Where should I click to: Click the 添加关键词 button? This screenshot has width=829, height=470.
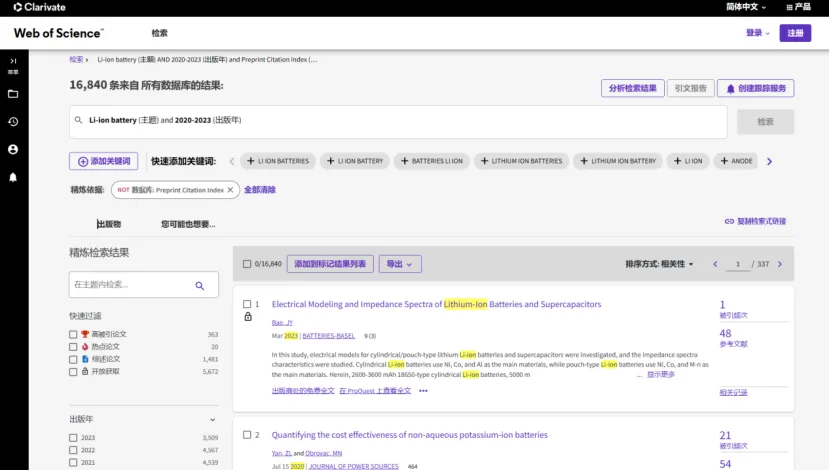104,161
